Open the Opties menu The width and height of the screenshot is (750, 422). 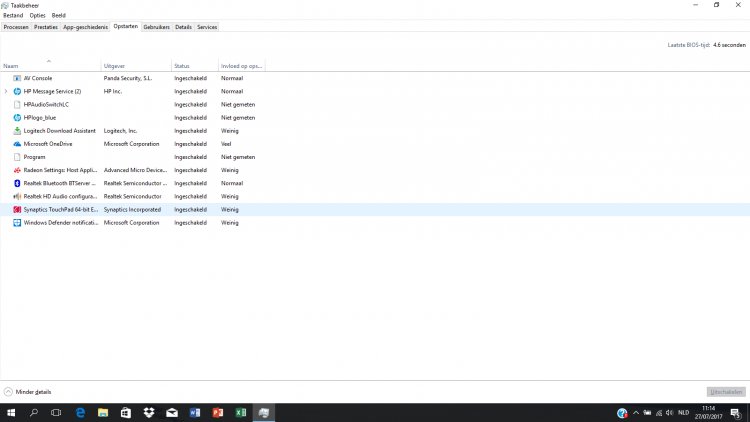click(x=37, y=16)
